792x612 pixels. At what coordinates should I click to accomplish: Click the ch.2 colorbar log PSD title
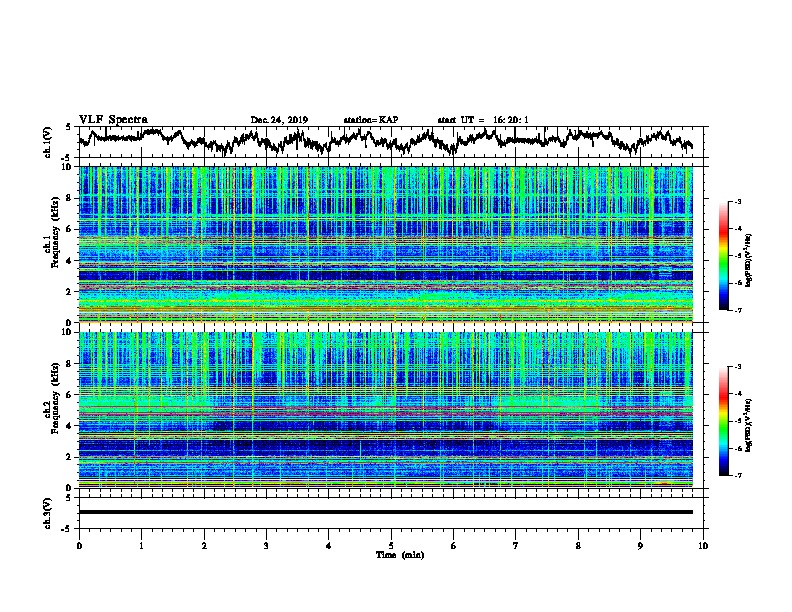[749, 426]
